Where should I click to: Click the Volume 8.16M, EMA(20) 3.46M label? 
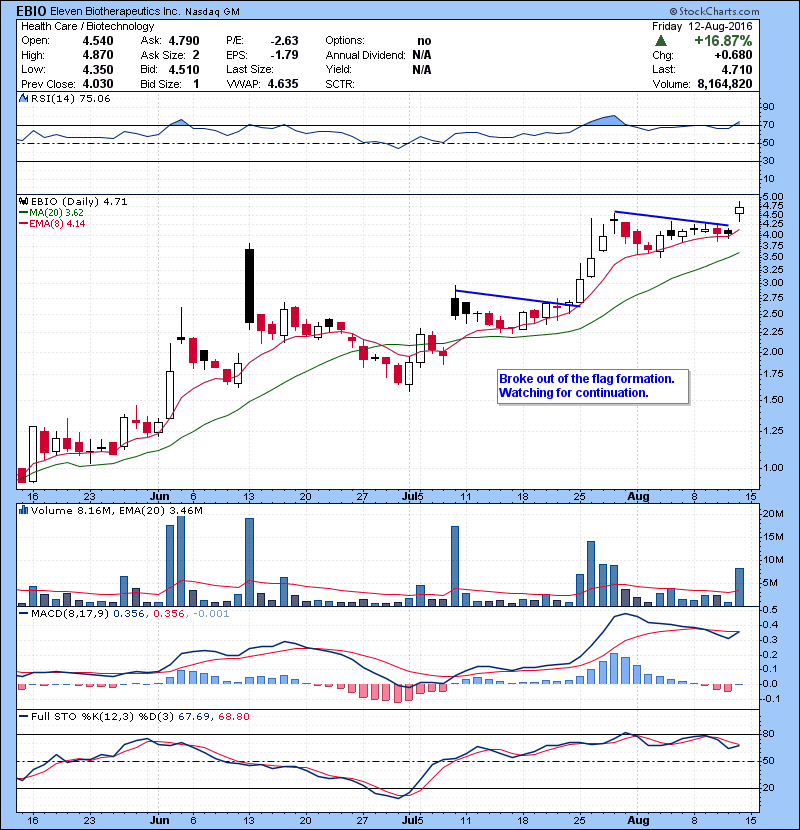[116, 510]
